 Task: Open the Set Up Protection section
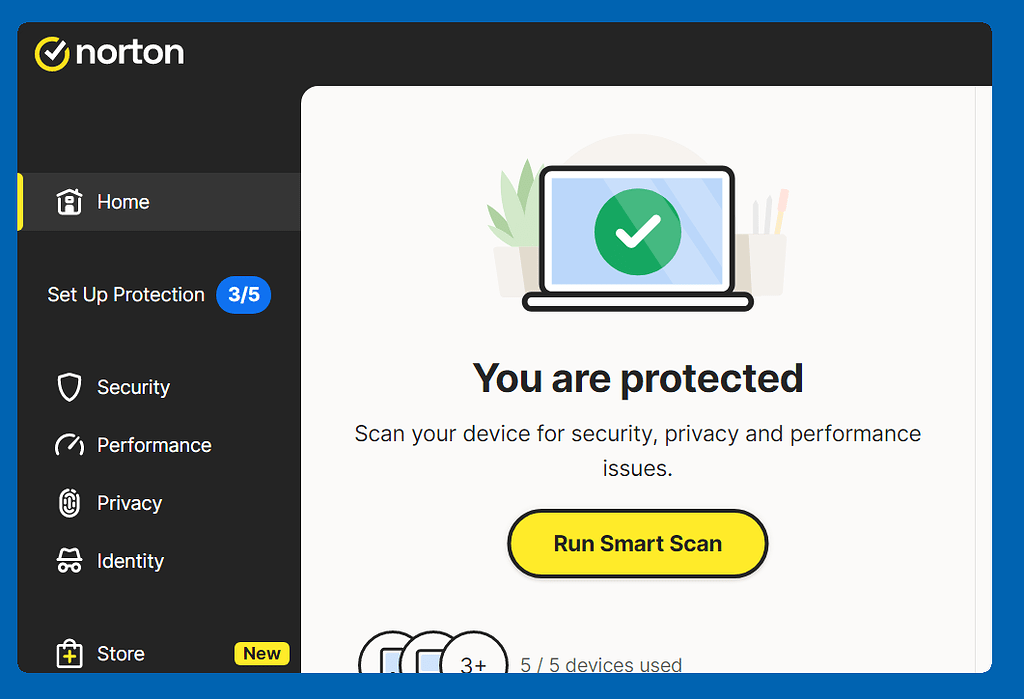click(x=126, y=295)
